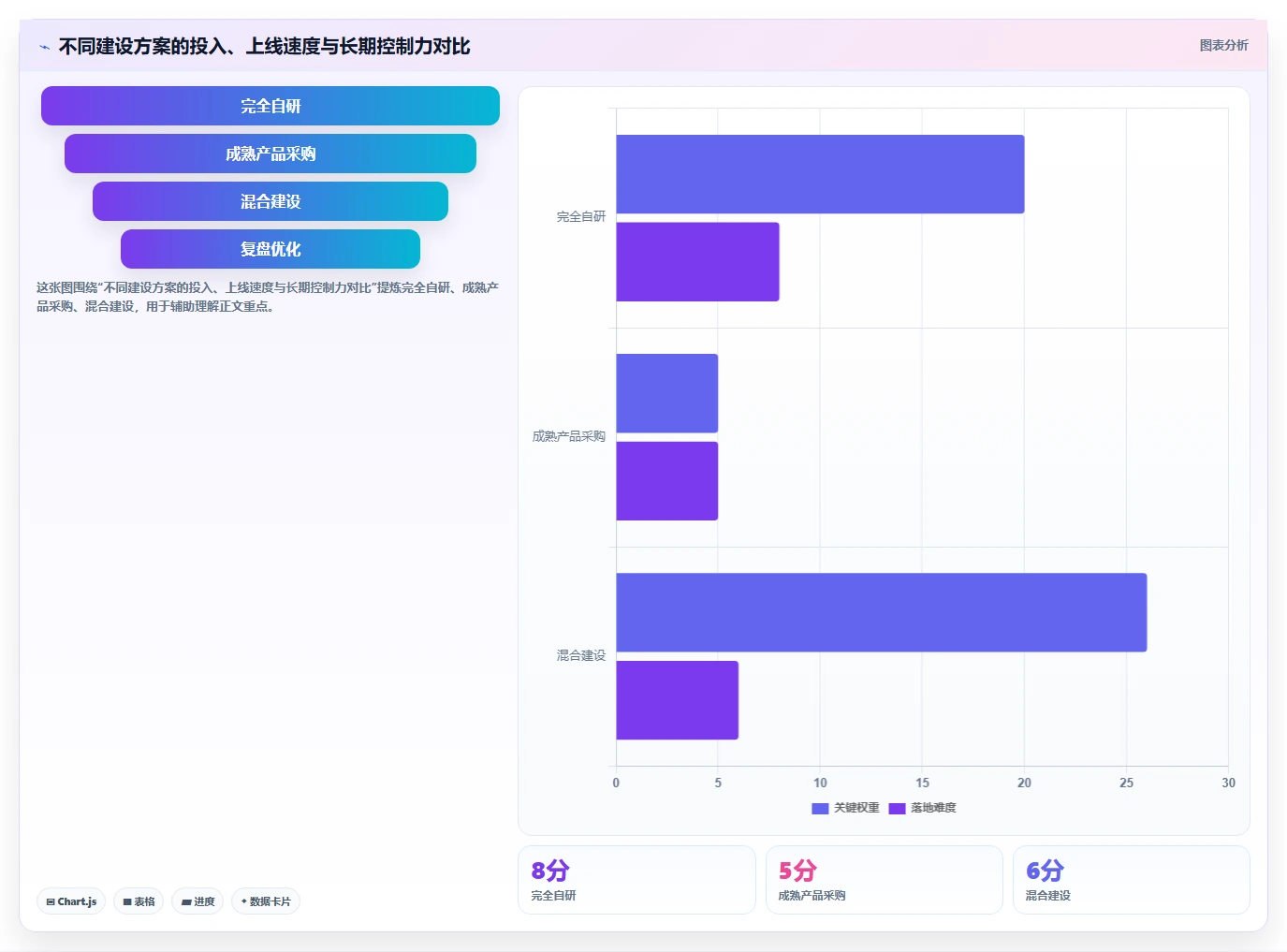The image size is (1287, 952).
Task: Click the 混合建设 关键权重 bar
Action: [x=881, y=612]
